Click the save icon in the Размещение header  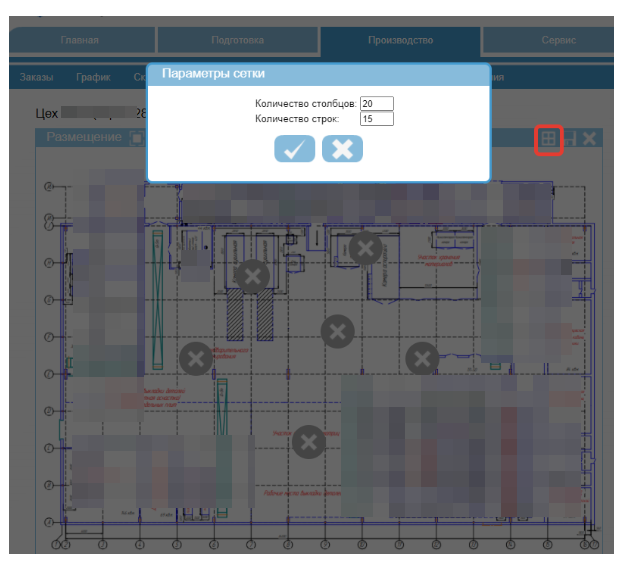570,139
